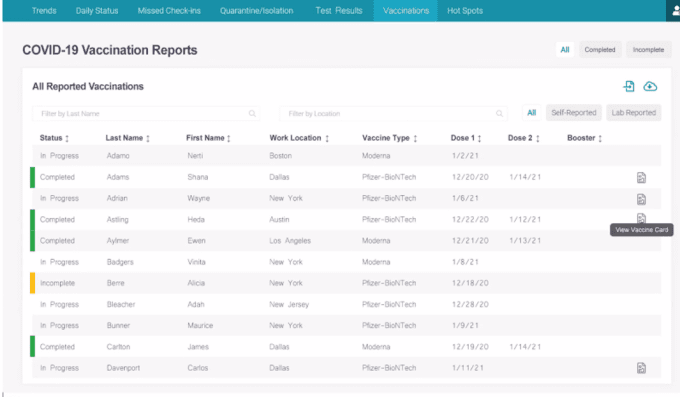This screenshot has width=680, height=397.
Task: Select the All source filter
Action: pos(531,113)
